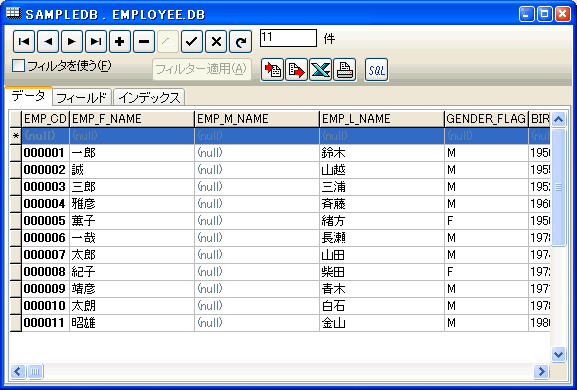Click the EMP_M_NAME null cell in row 000009
Image resolution: width=577 pixels, height=390 pixels.
pos(256,289)
